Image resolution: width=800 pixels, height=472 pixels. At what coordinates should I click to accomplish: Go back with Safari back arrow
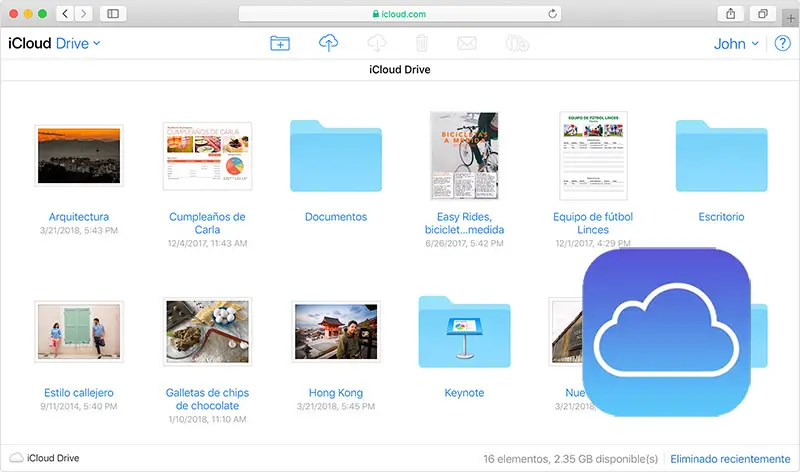tap(65, 14)
